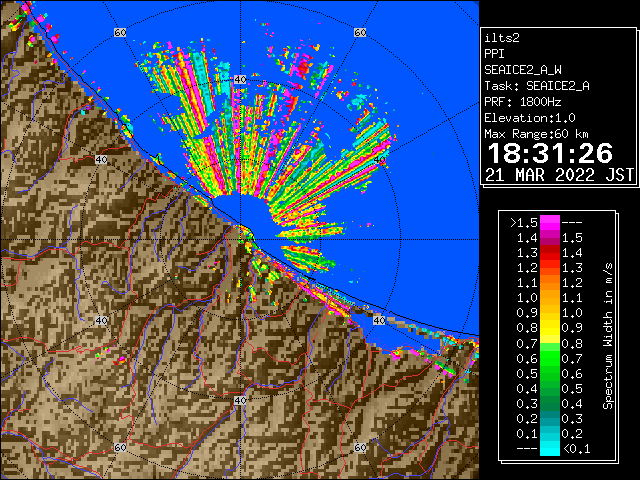Click the 40 km ring label due north
Screen dimensions: 640x480
click(240, 79)
